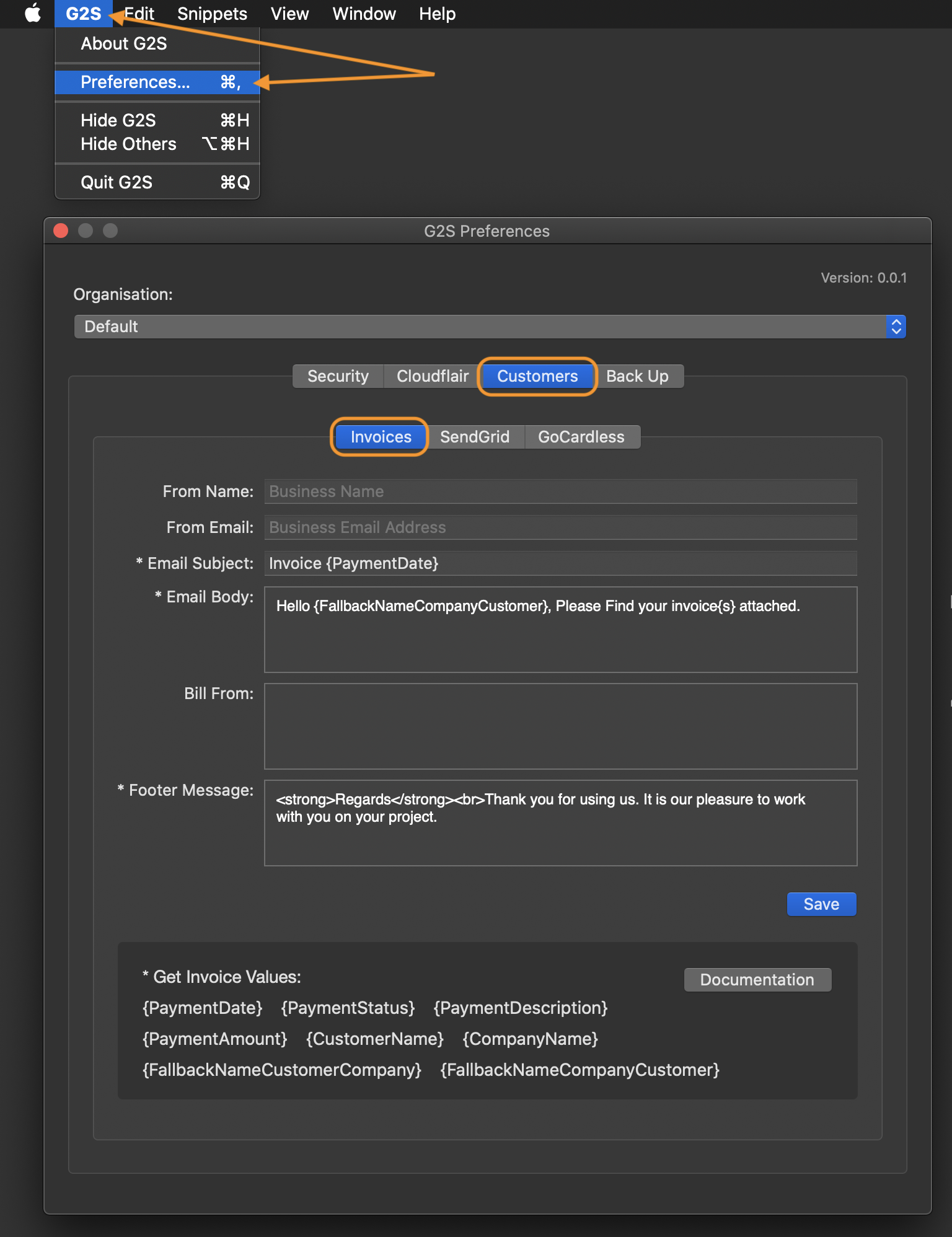
Task: Click the {PaymentStatus} invoice value
Action: pos(348,1008)
